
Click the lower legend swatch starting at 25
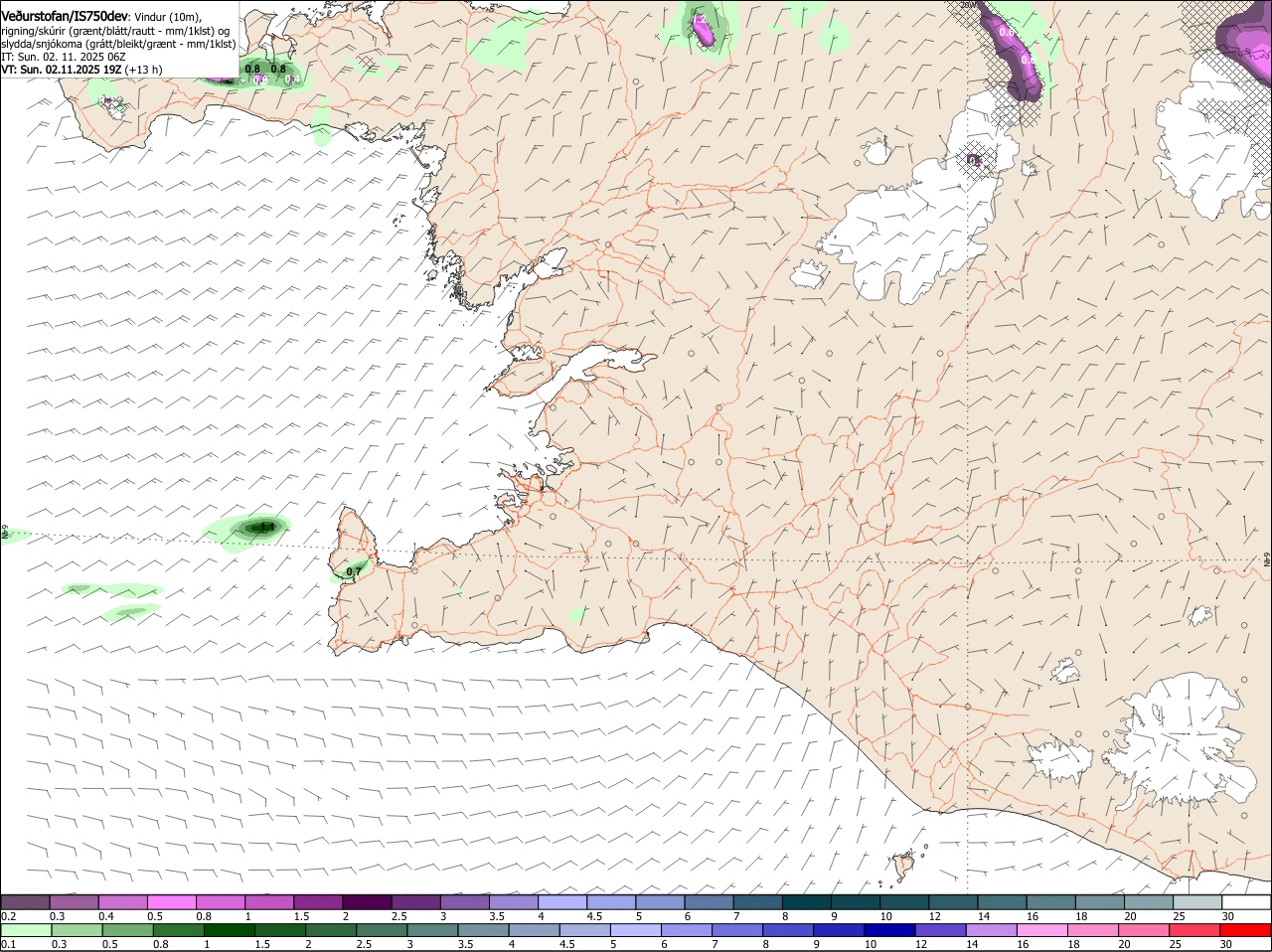tap(1196, 930)
